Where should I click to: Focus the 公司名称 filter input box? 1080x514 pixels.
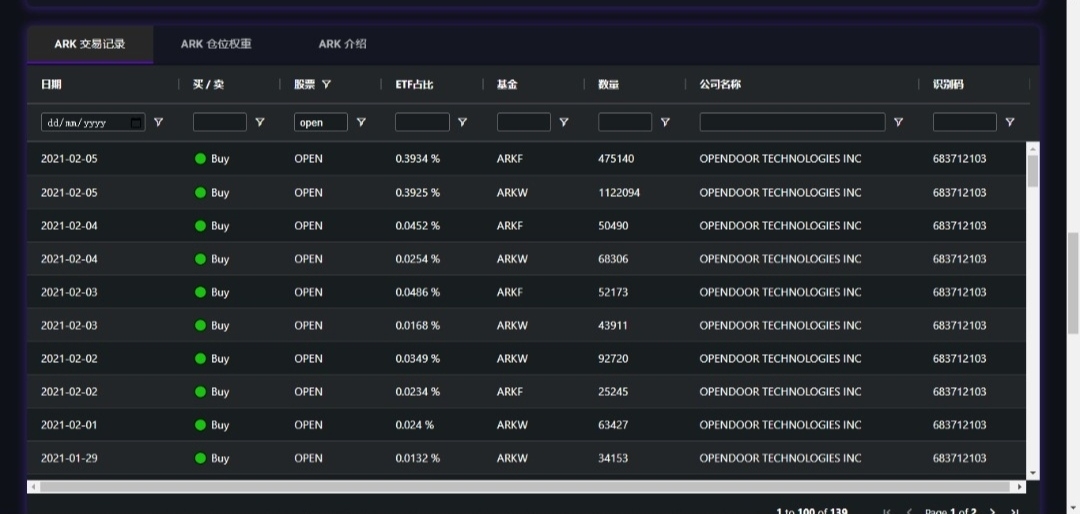click(x=792, y=122)
